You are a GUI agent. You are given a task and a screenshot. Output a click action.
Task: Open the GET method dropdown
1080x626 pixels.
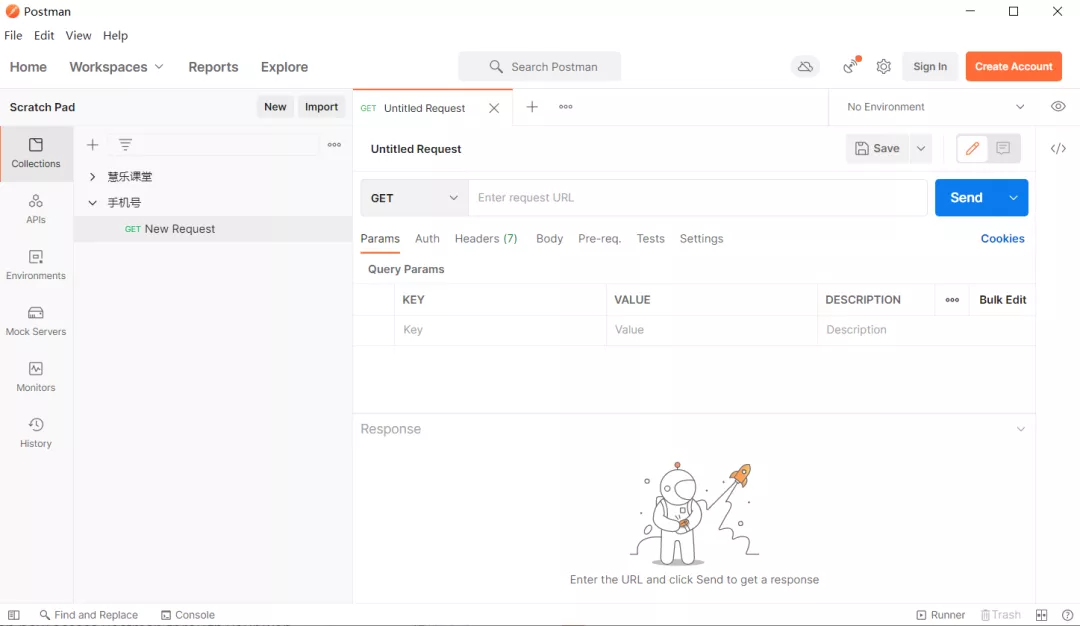tap(414, 198)
